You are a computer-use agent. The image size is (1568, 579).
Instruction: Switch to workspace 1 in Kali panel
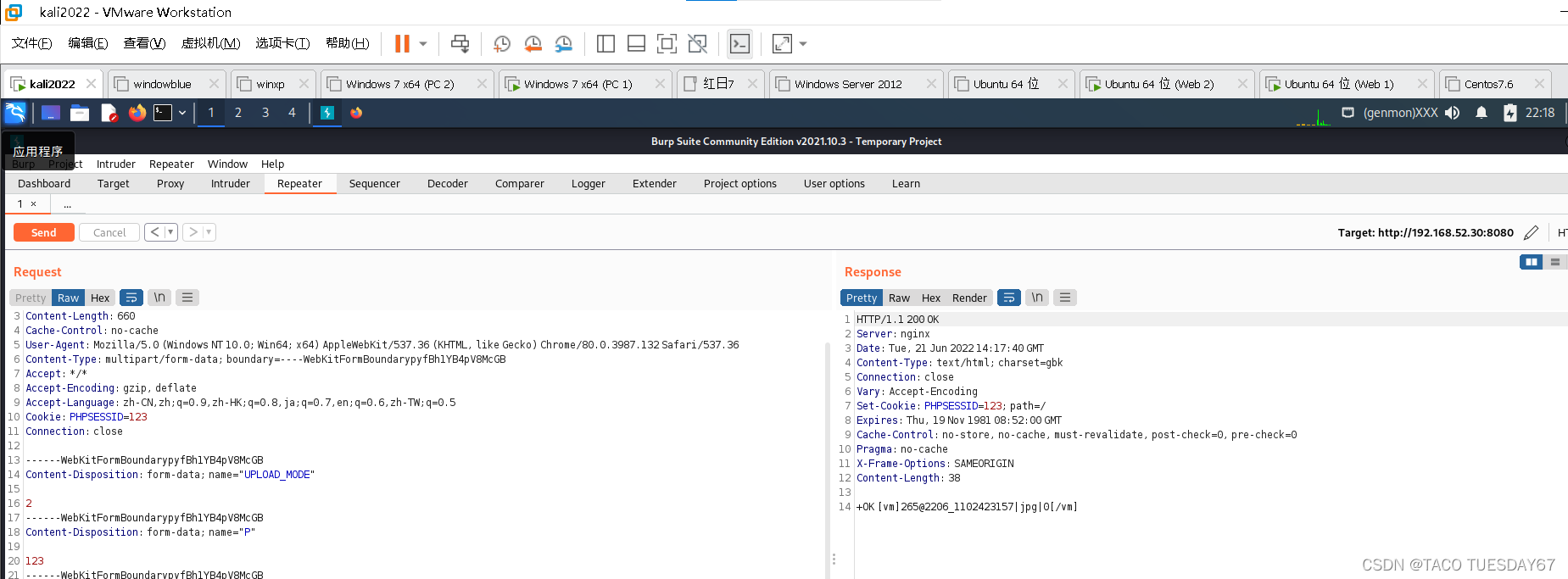[211, 113]
